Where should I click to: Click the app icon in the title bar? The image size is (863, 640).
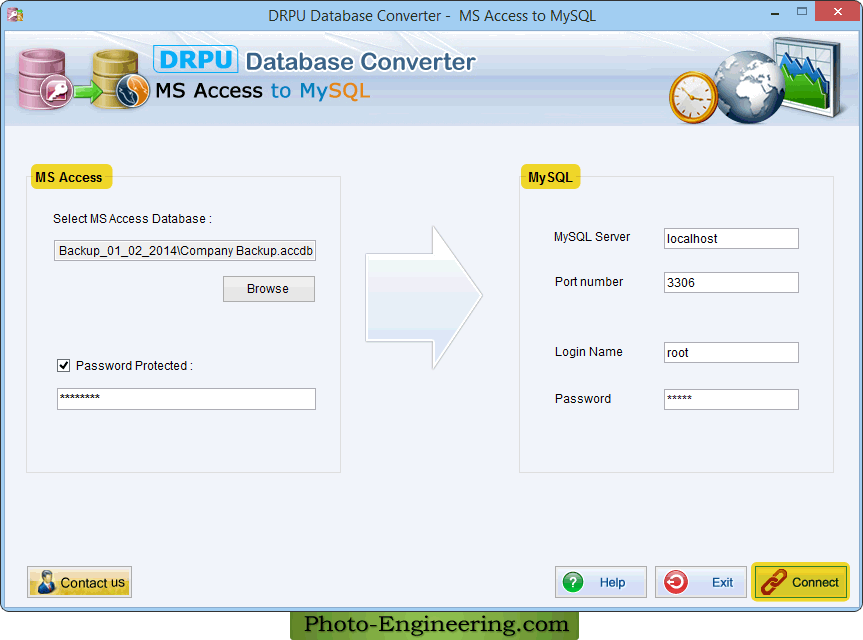point(15,14)
